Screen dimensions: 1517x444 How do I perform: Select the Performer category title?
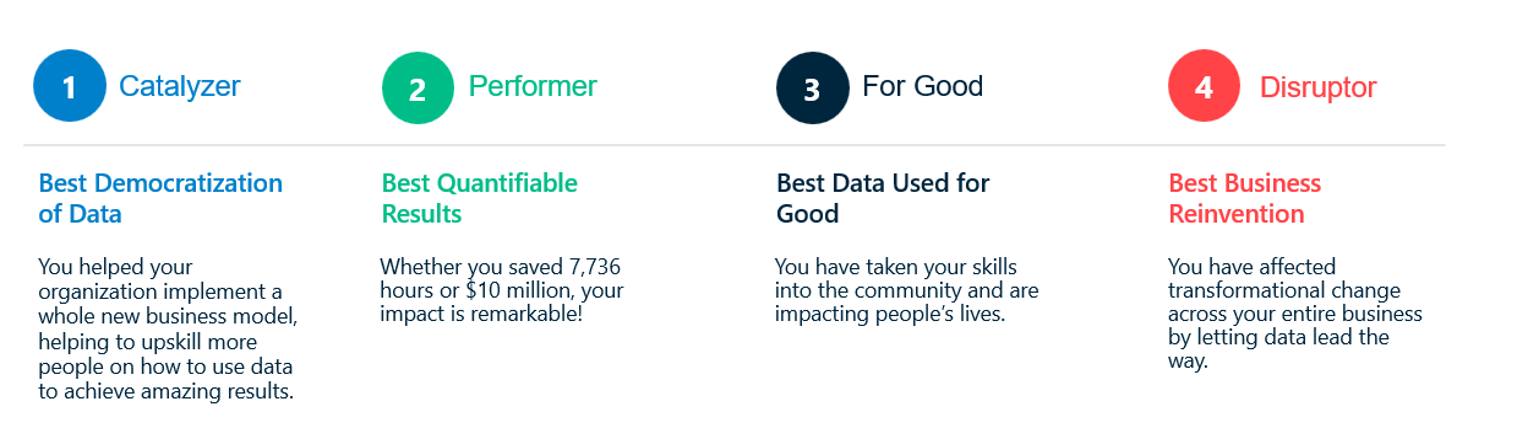533,86
